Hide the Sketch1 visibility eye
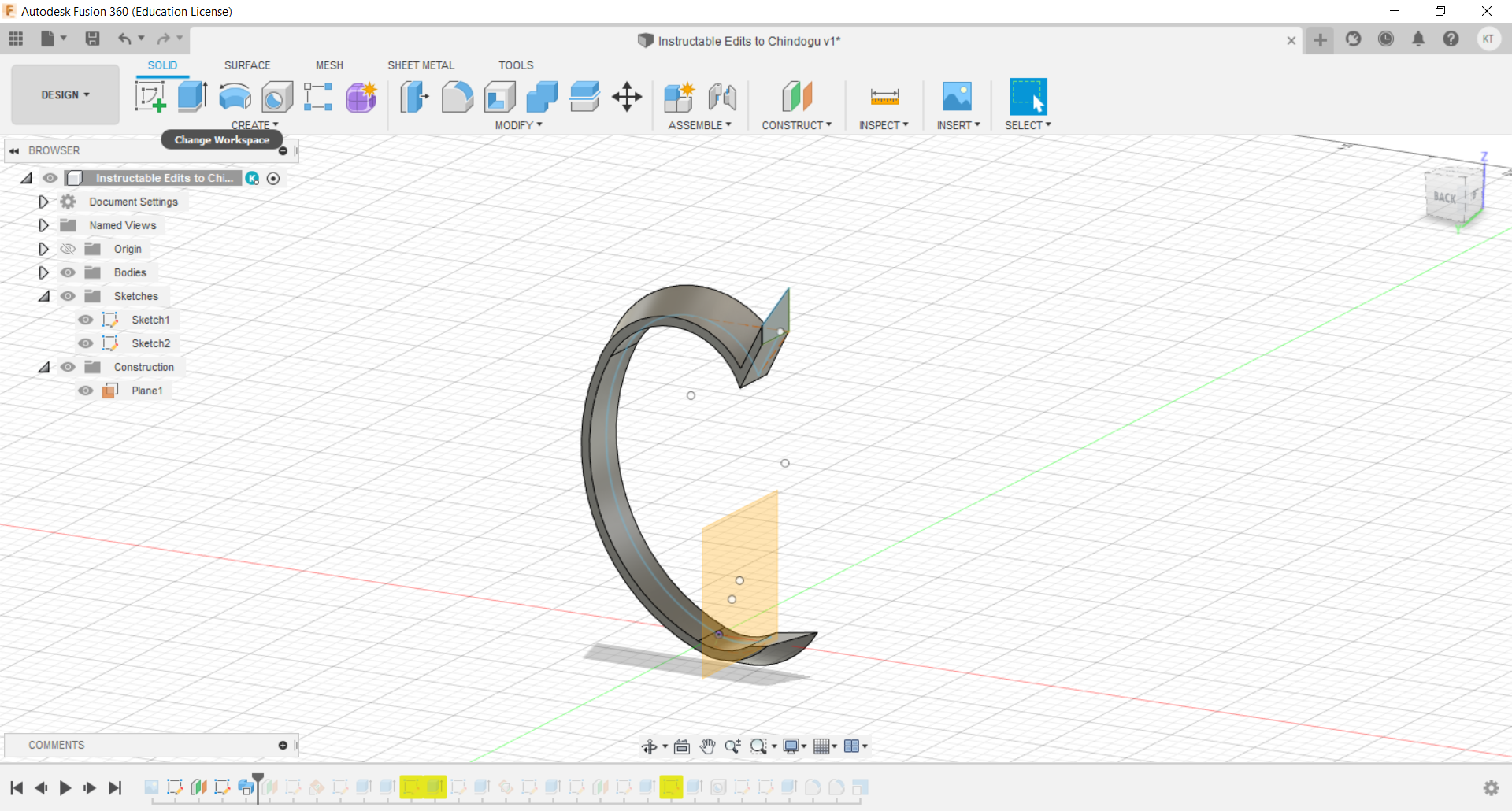This screenshot has width=1512, height=811. pyautogui.click(x=86, y=320)
